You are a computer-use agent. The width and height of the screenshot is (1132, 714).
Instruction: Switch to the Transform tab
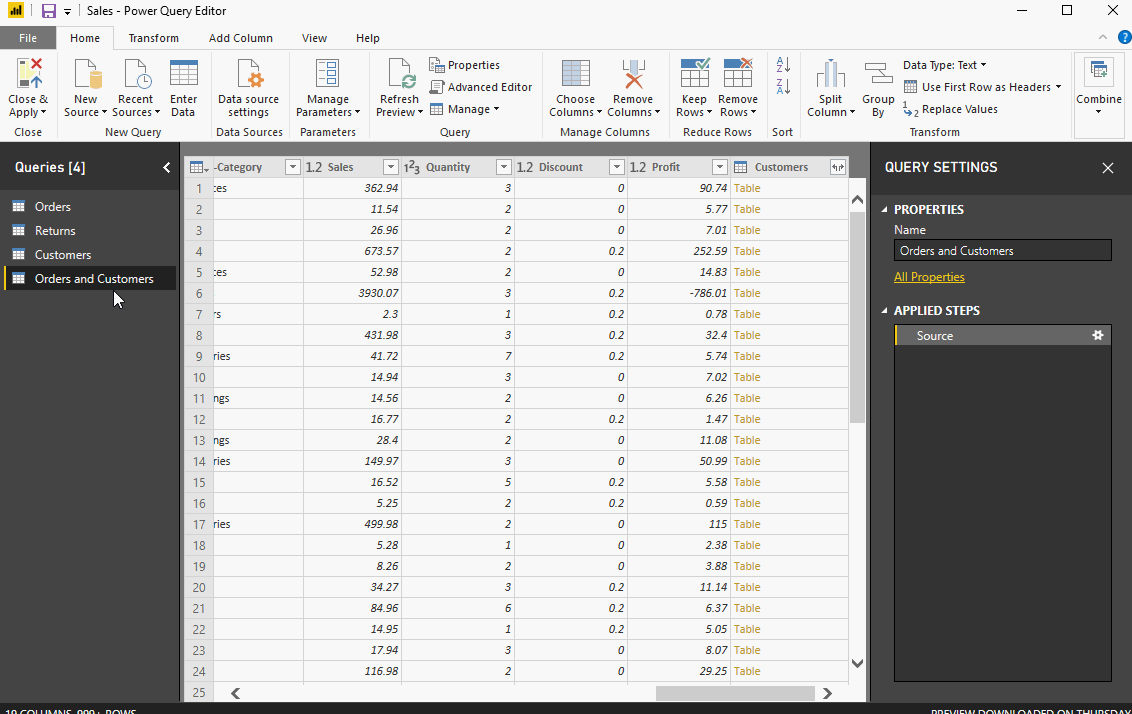(x=154, y=38)
